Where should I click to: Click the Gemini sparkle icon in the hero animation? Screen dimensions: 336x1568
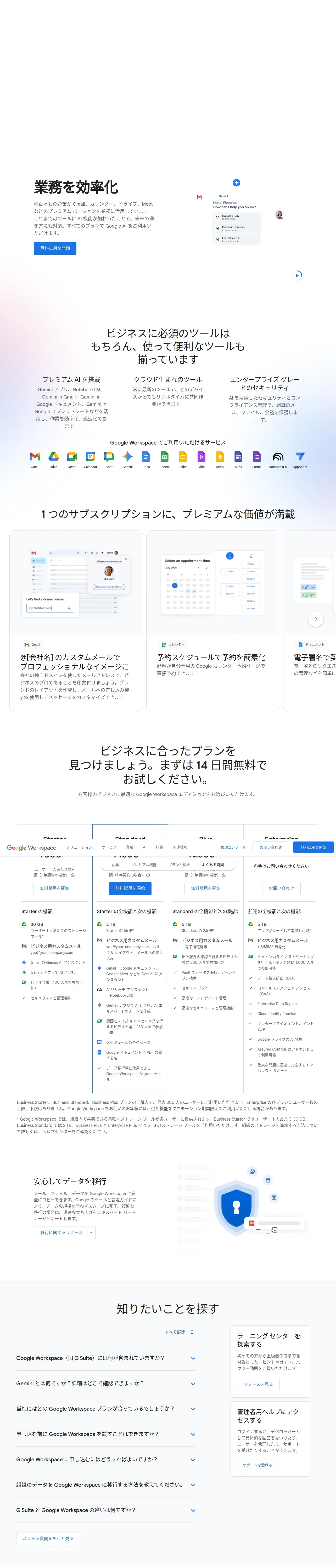[x=237, y=183]
